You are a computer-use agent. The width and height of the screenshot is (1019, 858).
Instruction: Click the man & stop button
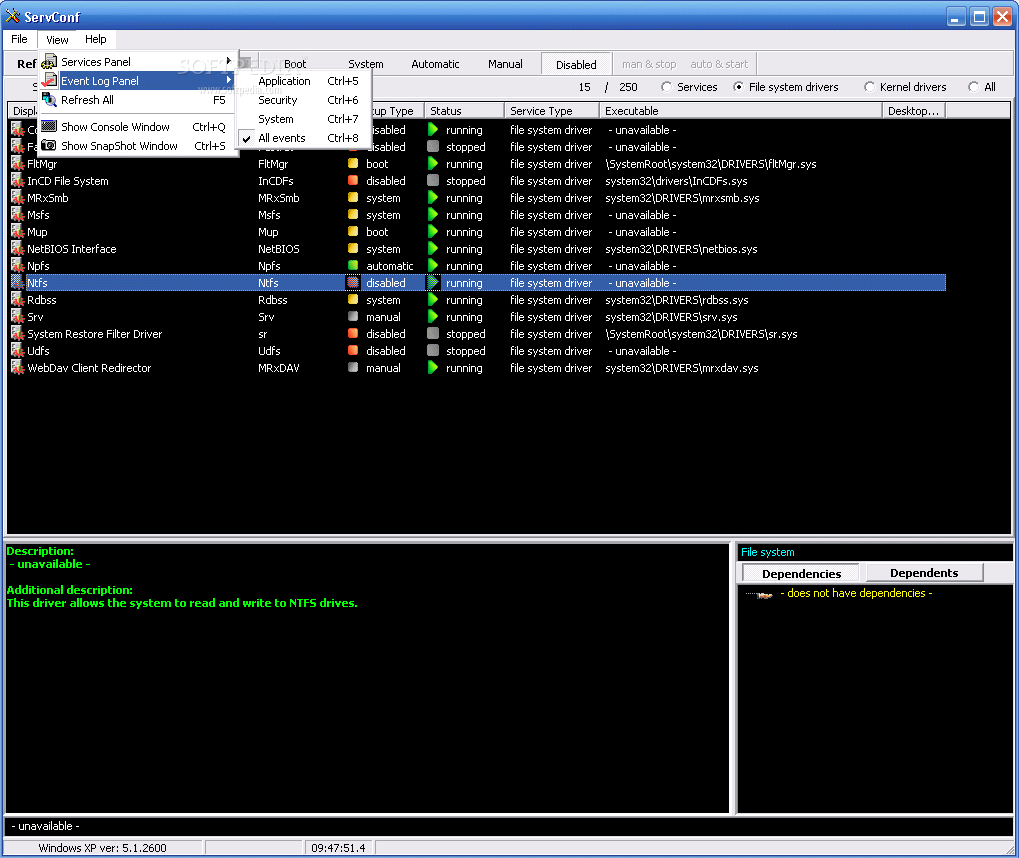point(649,64)
